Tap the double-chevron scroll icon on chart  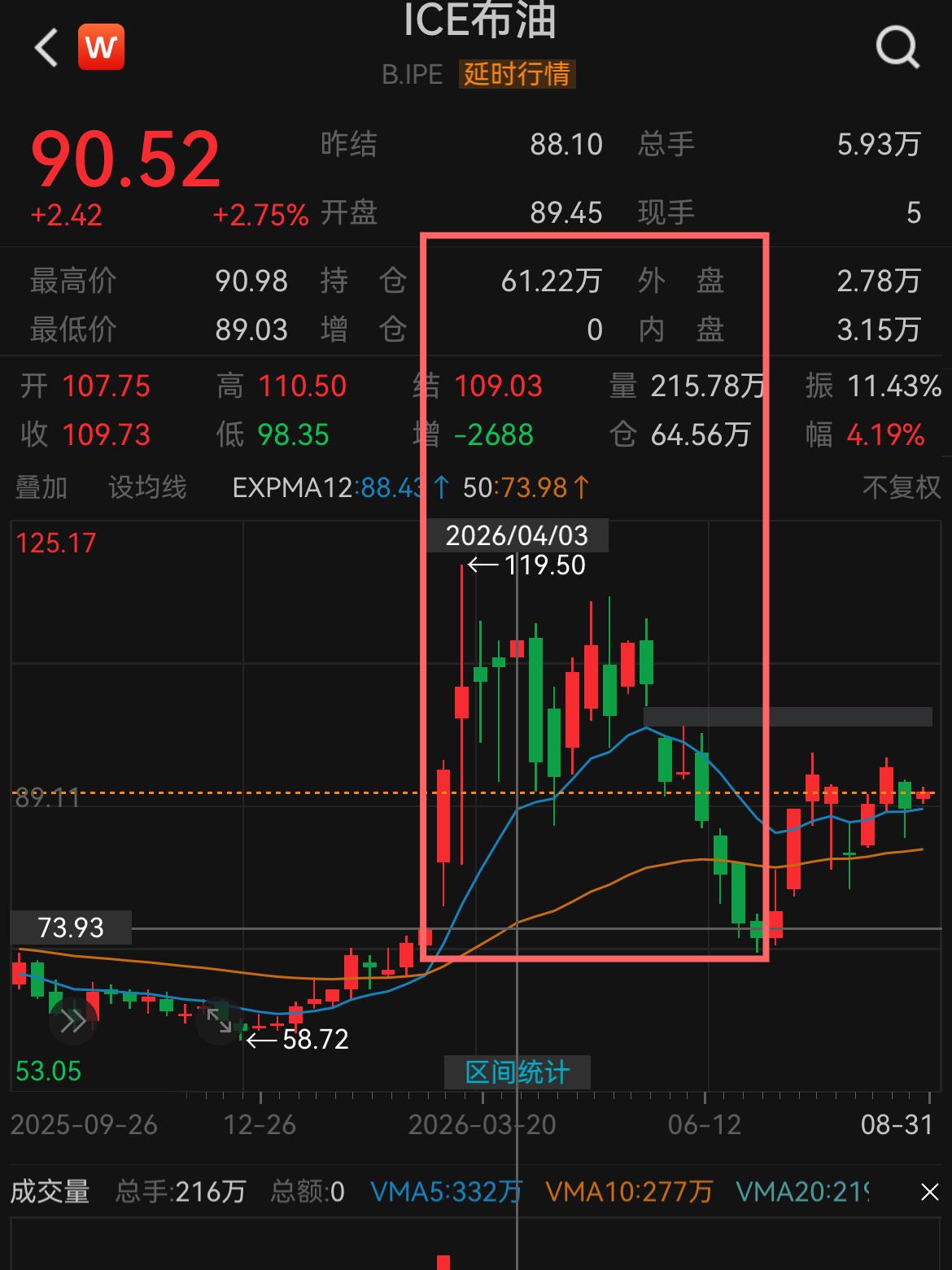pos(73,1021)
